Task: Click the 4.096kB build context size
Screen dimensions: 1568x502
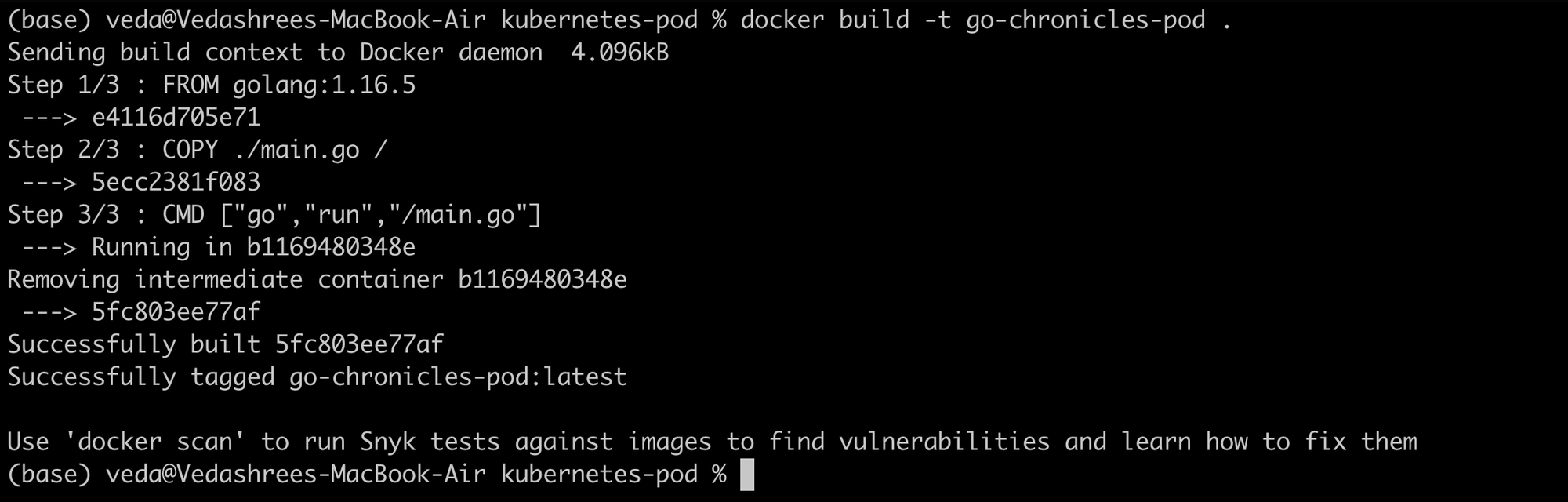Action: [619, 53]
